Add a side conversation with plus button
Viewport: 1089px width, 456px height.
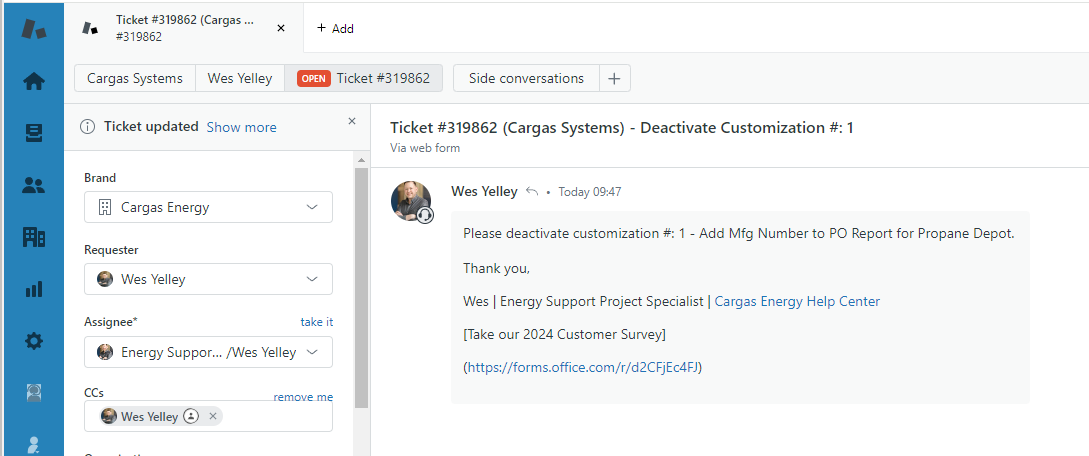pos(614,78)
